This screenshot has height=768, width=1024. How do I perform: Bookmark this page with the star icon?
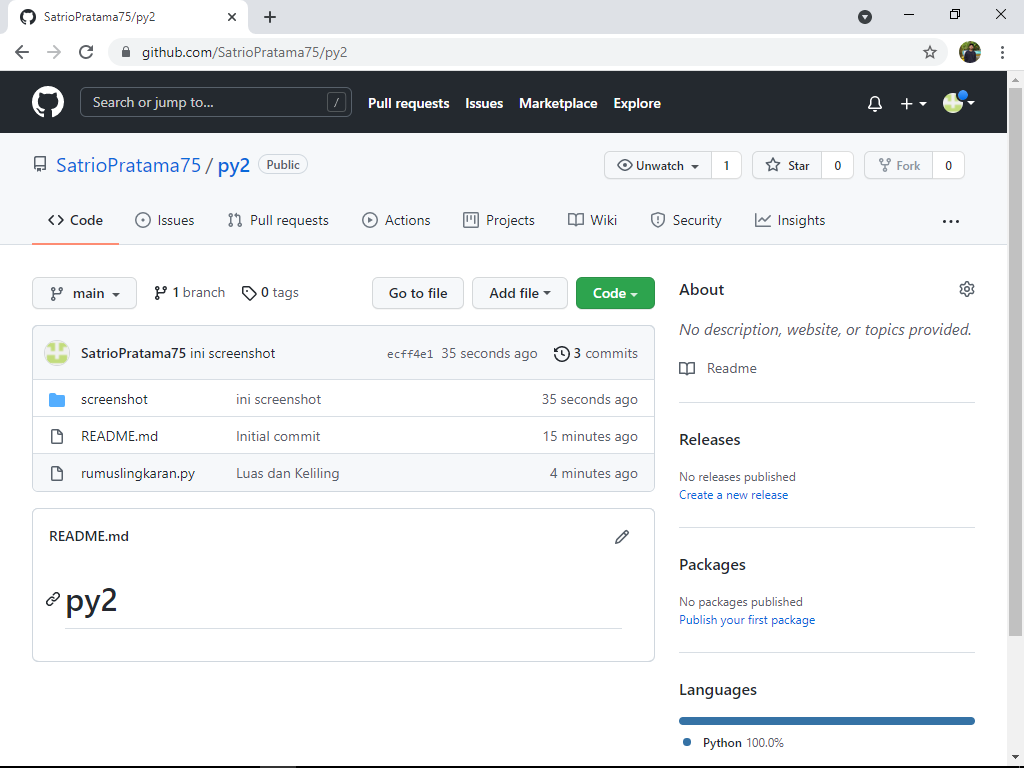tap(929, 52)
